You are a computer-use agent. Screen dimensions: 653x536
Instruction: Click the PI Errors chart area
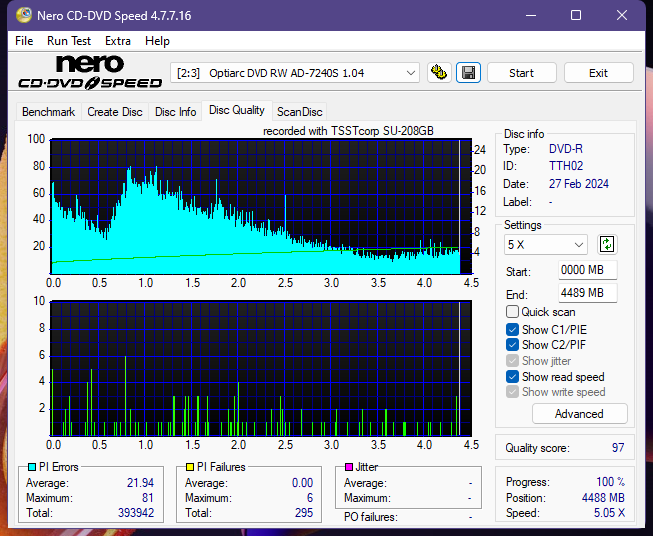tap(261, 207)
